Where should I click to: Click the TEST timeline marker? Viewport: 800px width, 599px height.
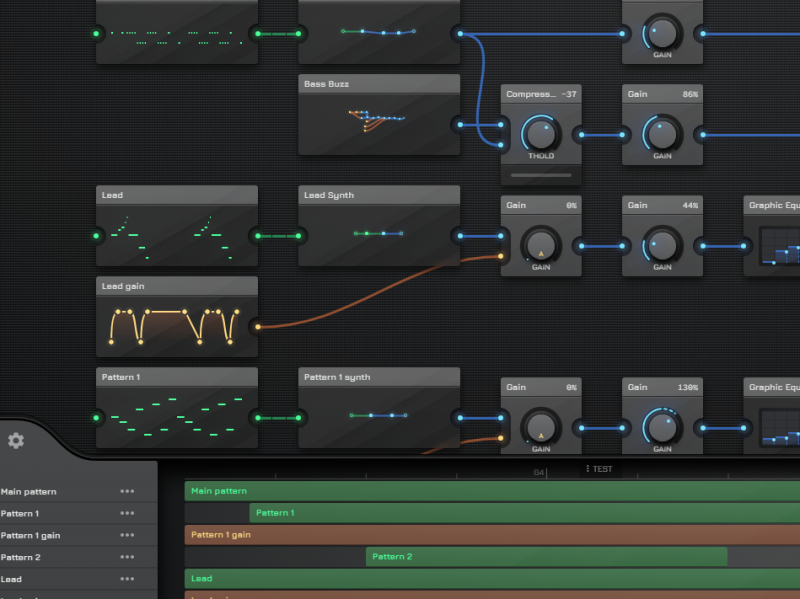pos(599,469)
